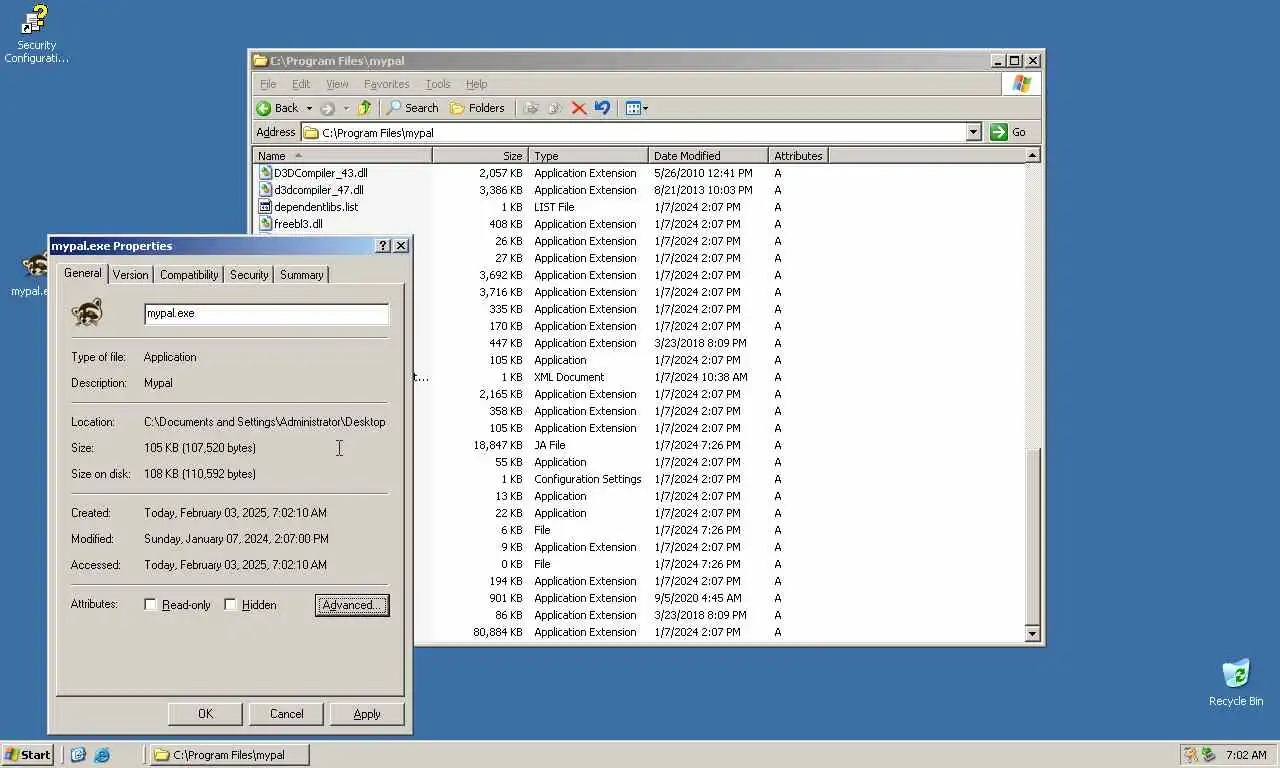Click the Forward arrow in Explorer toolbar
The height and width of the screenshot is (768, 1280).
pyautogui.click(x=327, y=108)
